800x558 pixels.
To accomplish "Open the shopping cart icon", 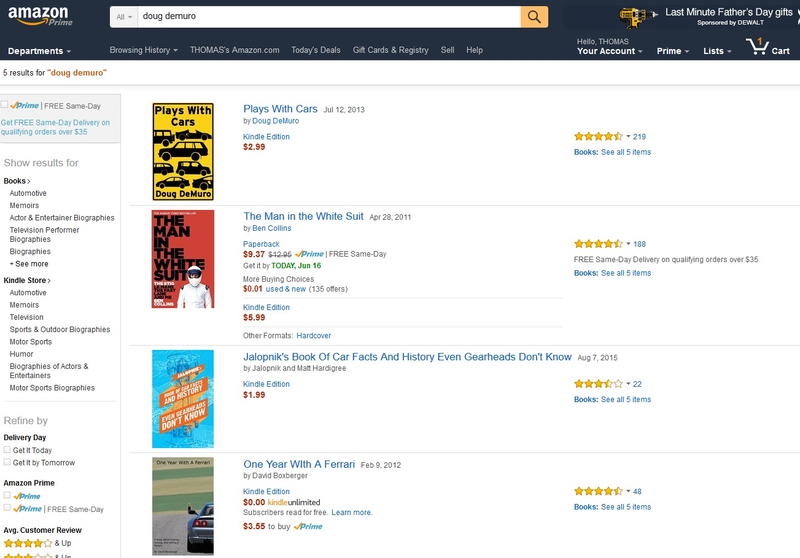I will 757,46.
